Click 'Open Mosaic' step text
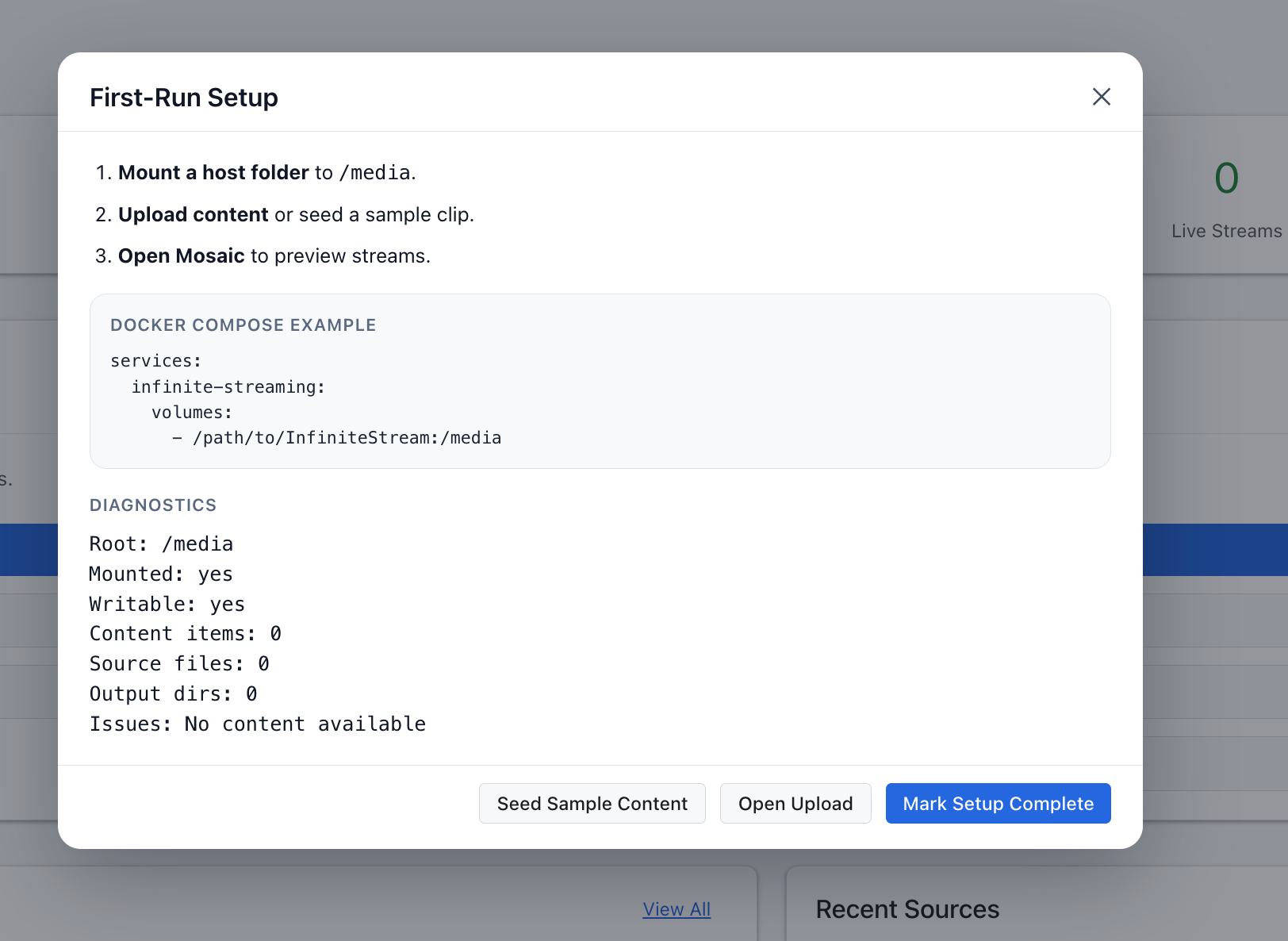1288x941 pixels. (182, 256)
